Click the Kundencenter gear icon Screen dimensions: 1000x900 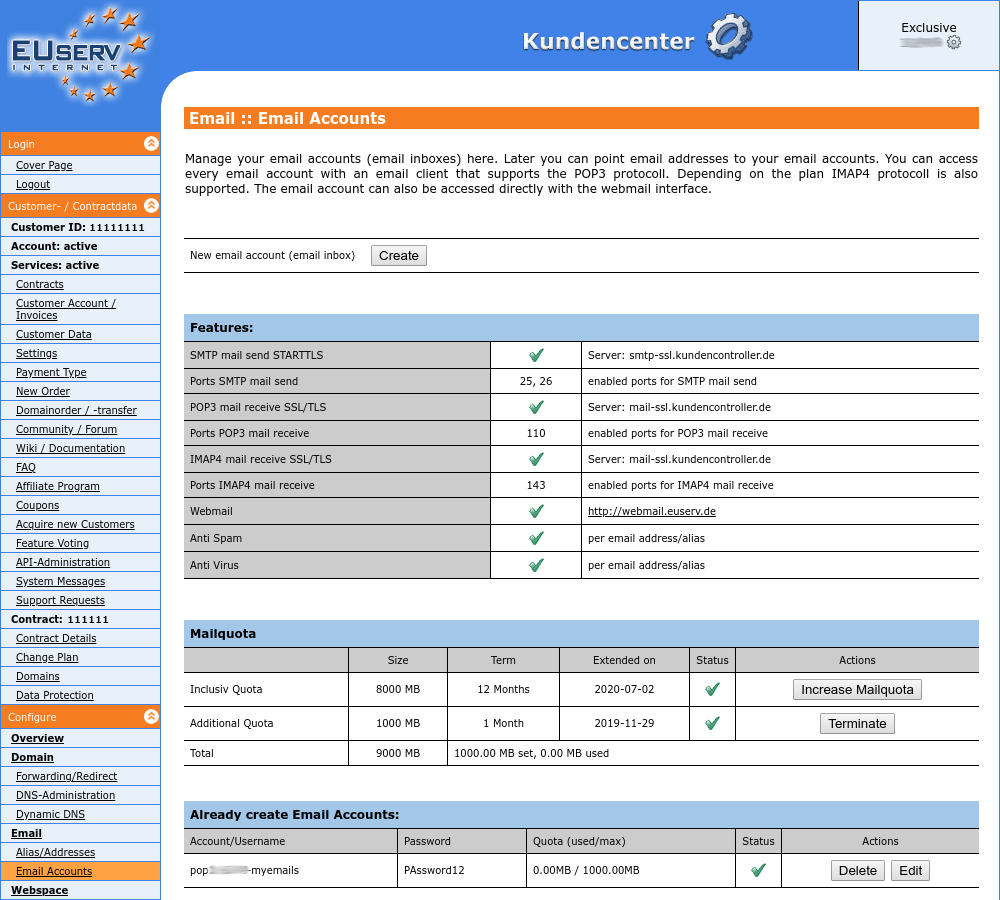coord(729,36)
